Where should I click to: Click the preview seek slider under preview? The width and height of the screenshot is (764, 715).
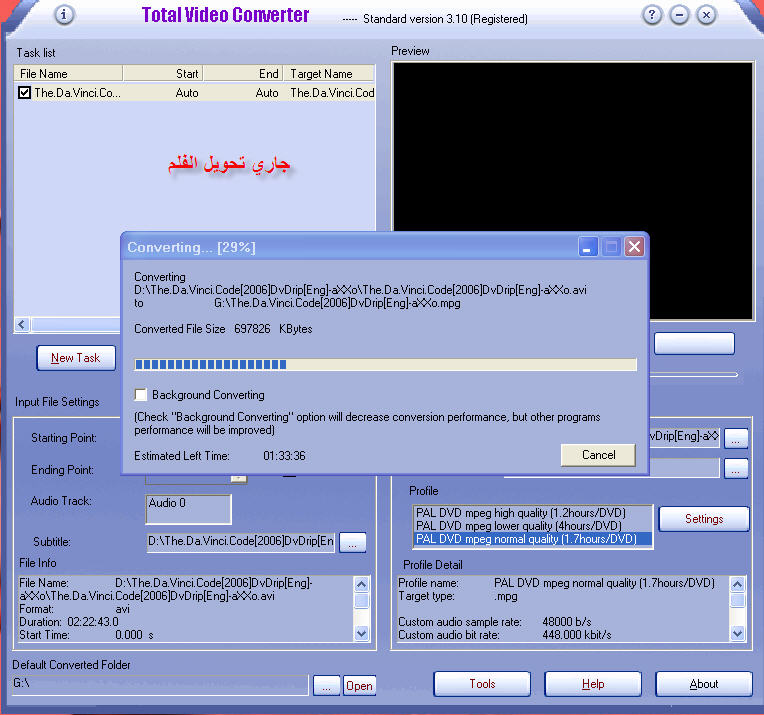point(694,374)
